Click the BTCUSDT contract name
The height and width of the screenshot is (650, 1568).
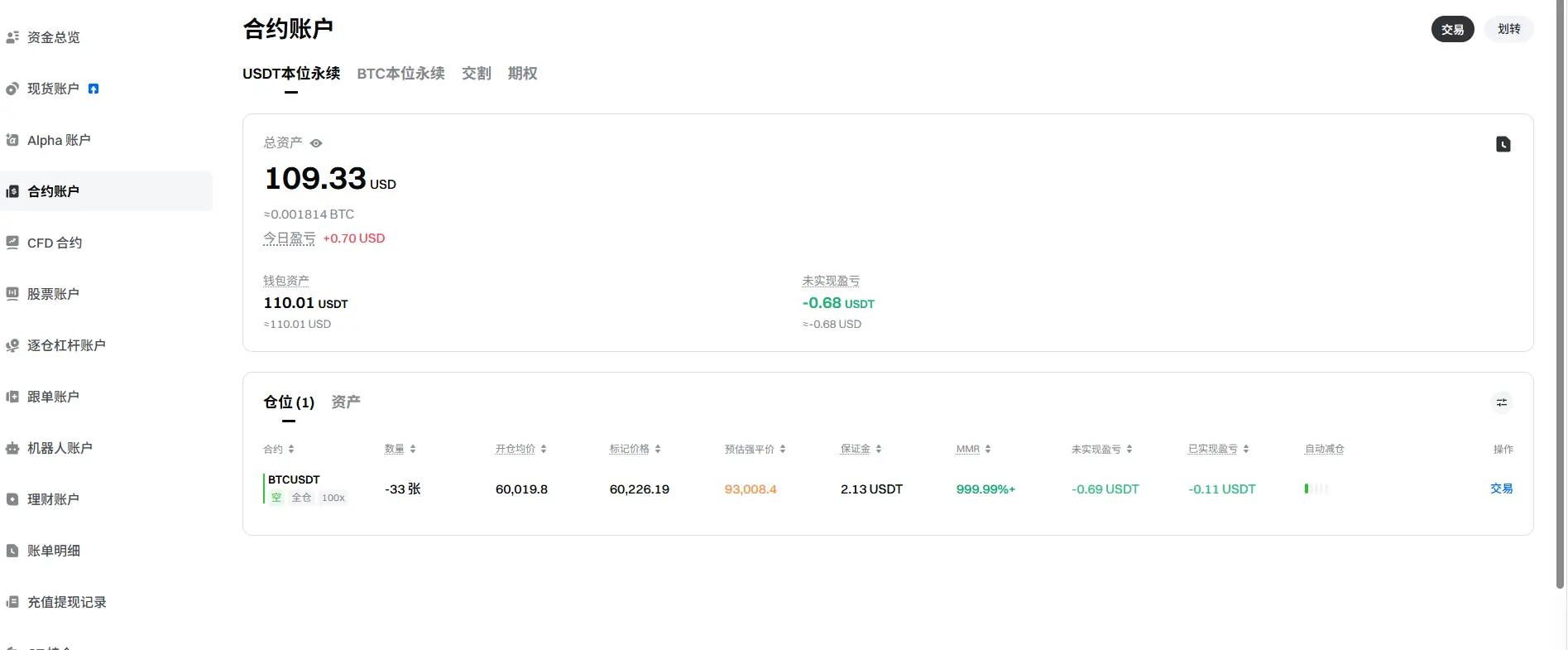pos(294,479)
